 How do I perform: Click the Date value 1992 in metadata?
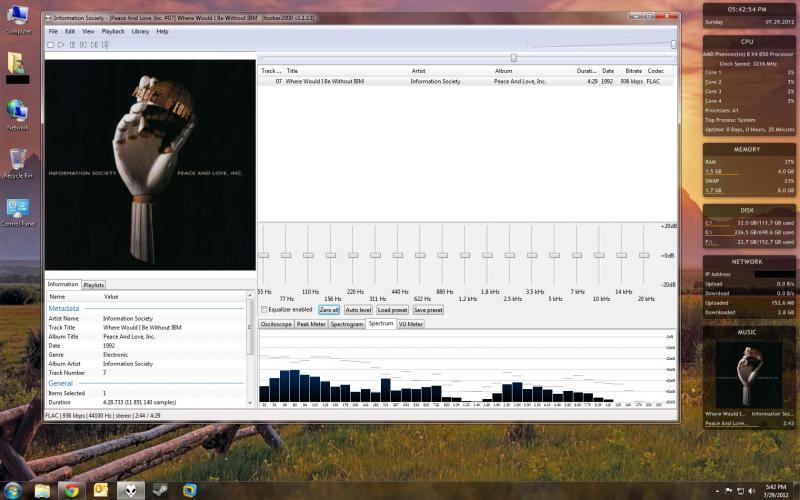pyautogui.click(x=109, y=345)
